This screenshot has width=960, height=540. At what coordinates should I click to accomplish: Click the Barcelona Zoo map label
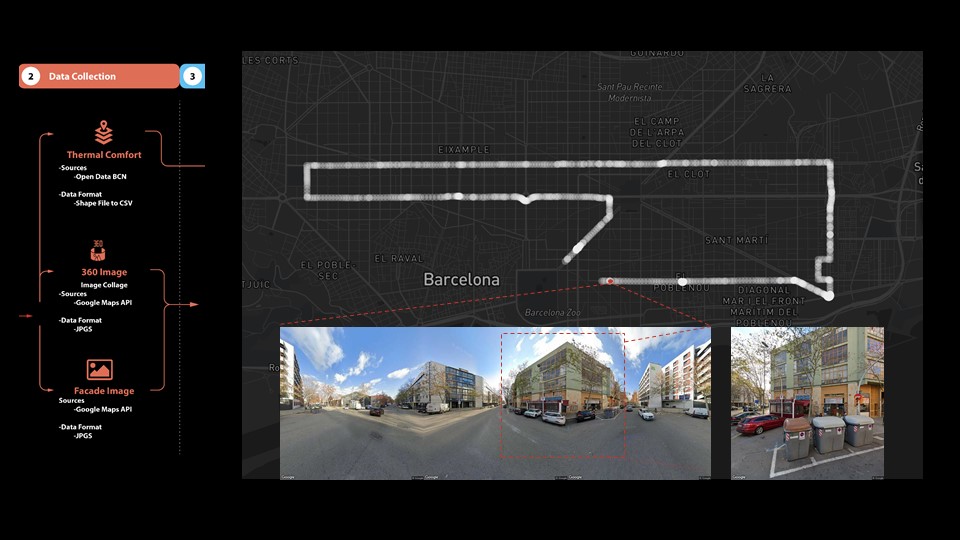553,312
